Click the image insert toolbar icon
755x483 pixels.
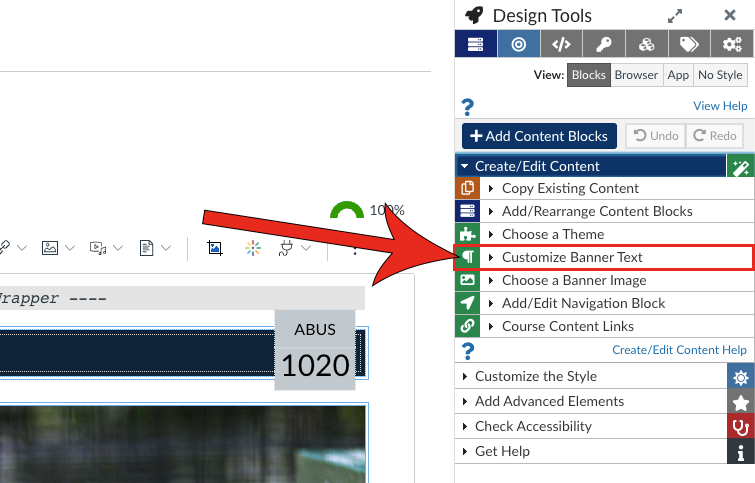click(50, 248)
